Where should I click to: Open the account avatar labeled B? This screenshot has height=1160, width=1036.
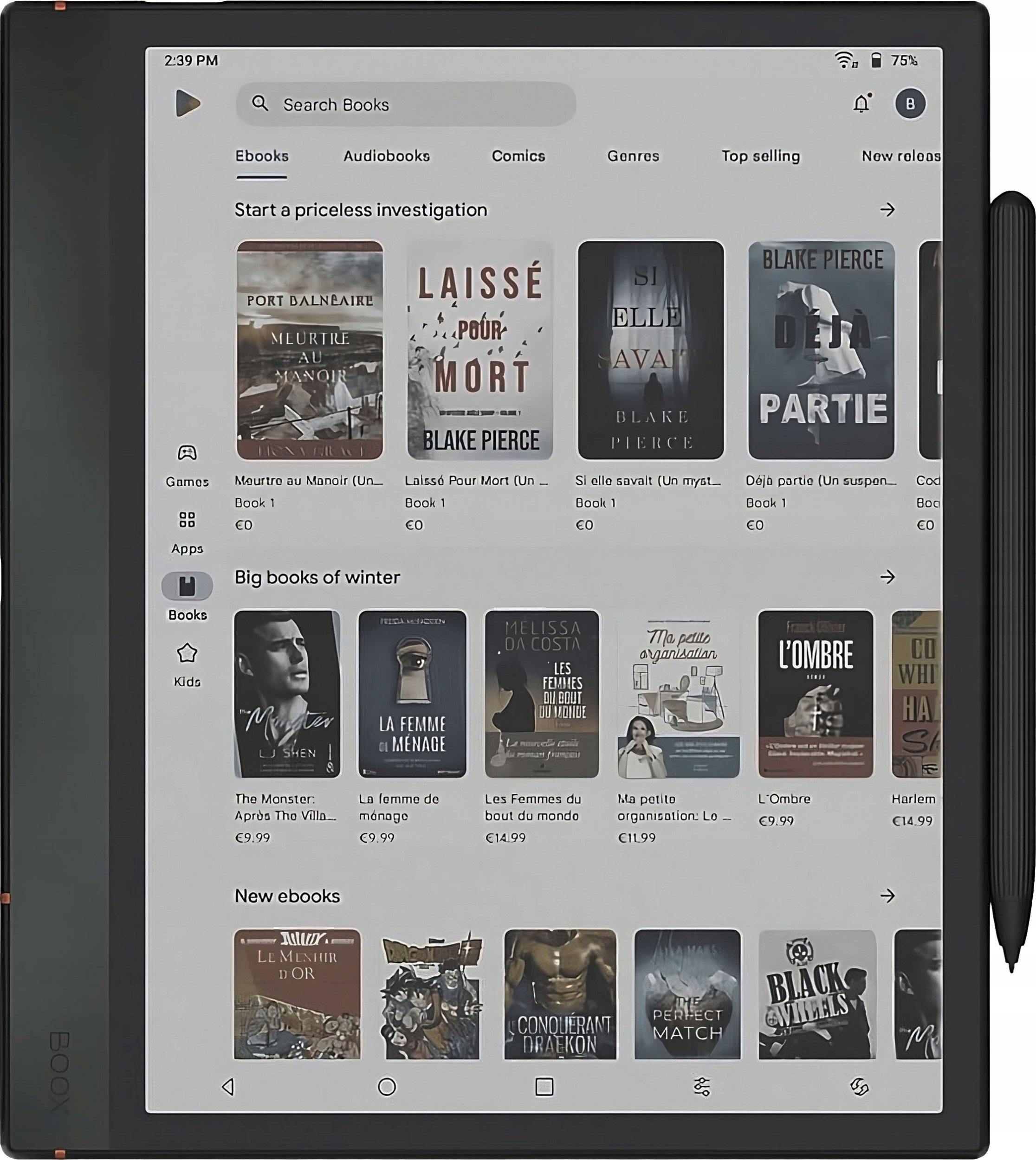pos(910,103)
